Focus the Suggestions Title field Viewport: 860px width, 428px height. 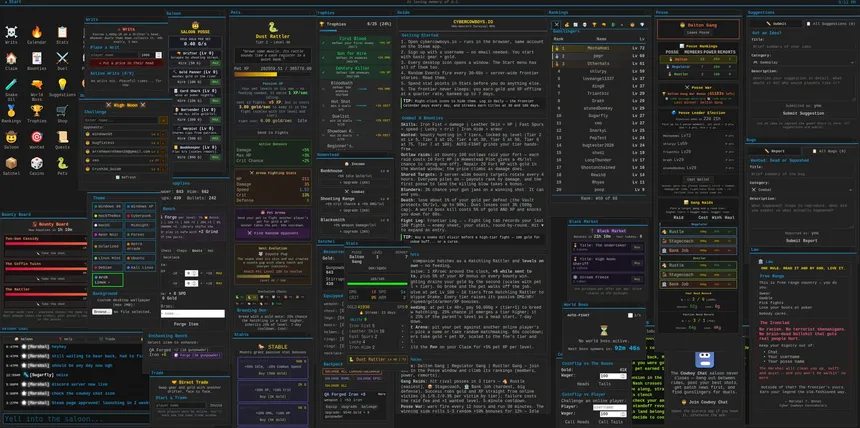pyautogui.click(x=802, y=46)
